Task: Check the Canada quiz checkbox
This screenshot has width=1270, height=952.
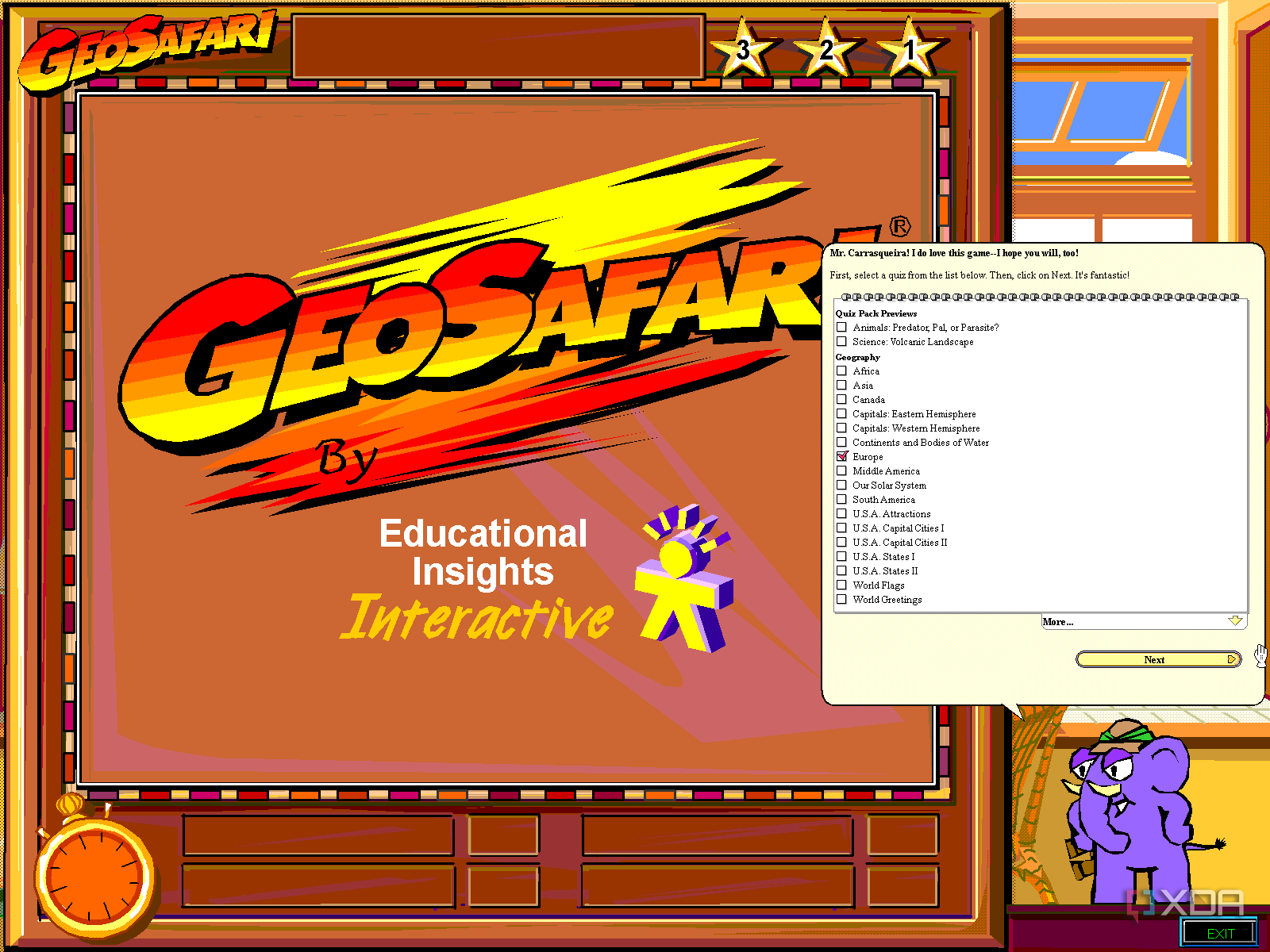Action: click(x=841, y=399)
